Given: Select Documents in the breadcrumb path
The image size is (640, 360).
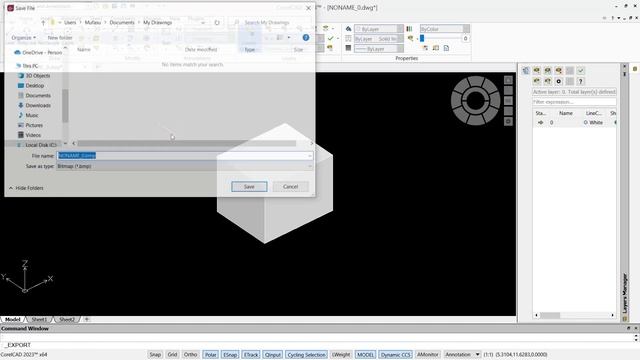Looking at the screenshot, I should 122,22.
